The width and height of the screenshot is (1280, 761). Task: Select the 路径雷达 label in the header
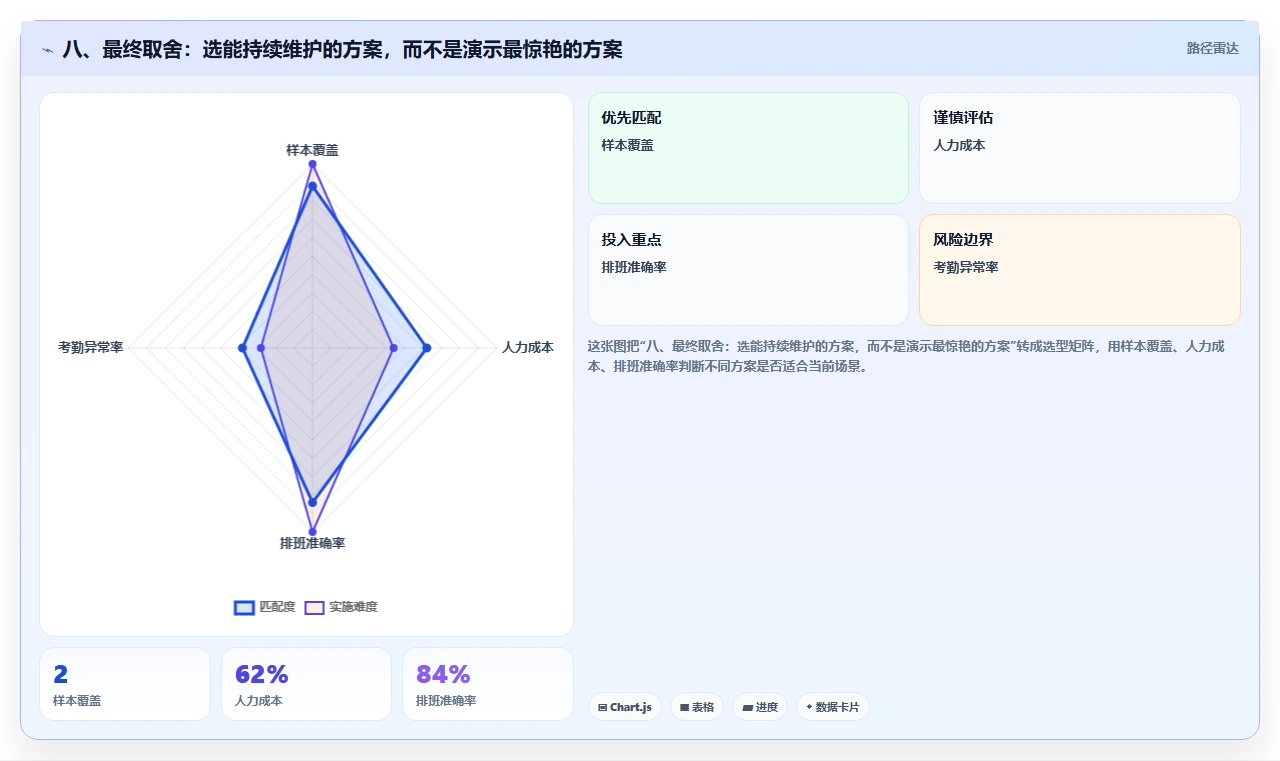coord(1213,48)
